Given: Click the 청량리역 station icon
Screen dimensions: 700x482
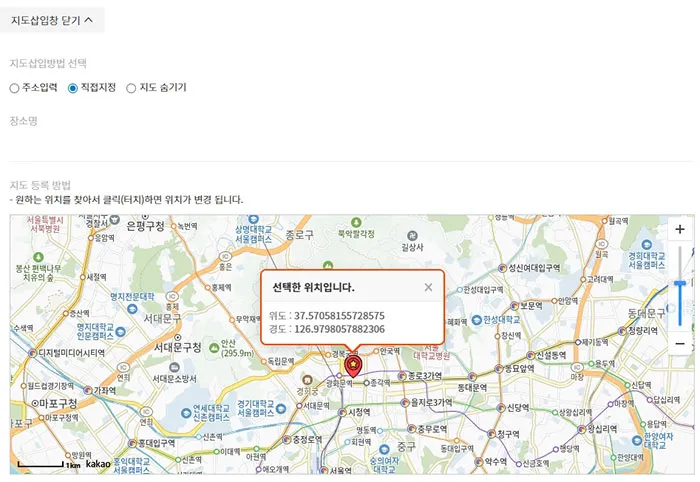Looking at the screenshot, I should click(622, 331).
